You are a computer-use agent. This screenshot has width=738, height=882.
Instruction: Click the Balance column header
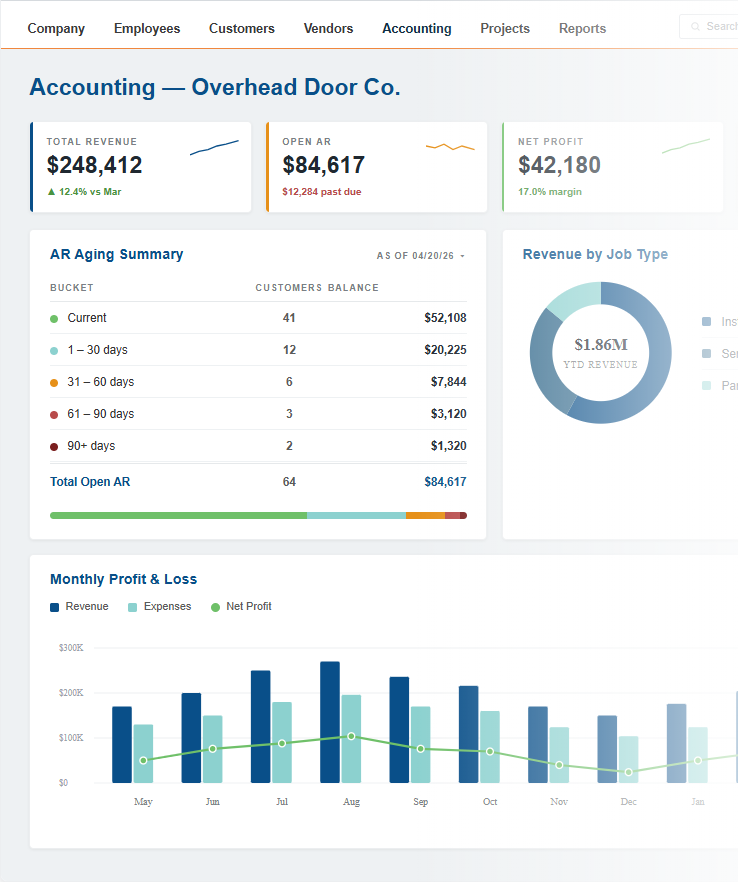tap(353, 287)
